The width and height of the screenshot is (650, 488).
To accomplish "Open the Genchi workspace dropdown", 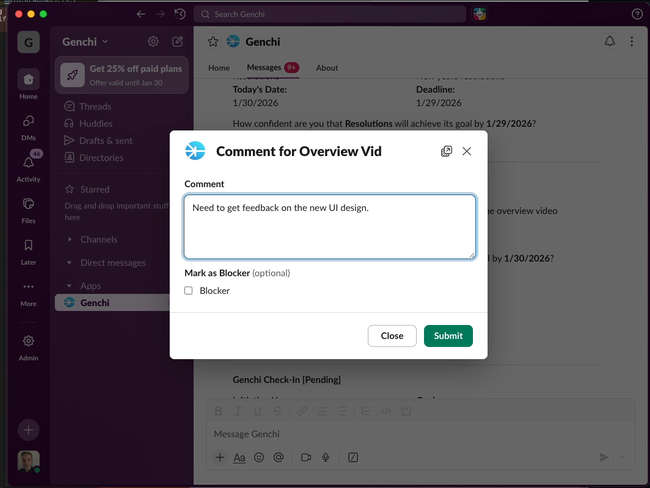I will [x=85, y=42].
